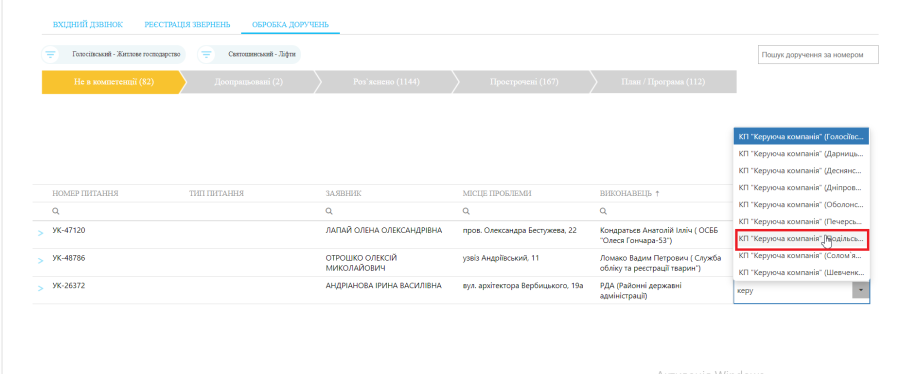The image size is (900, 374).
Task: Click address узвіз Андріївський, 11
Action: click(501, 258)
